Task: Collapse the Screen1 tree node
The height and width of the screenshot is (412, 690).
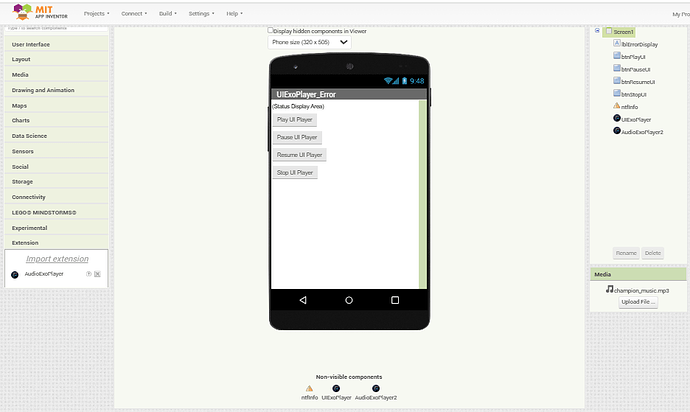Action: pos(597,31)
